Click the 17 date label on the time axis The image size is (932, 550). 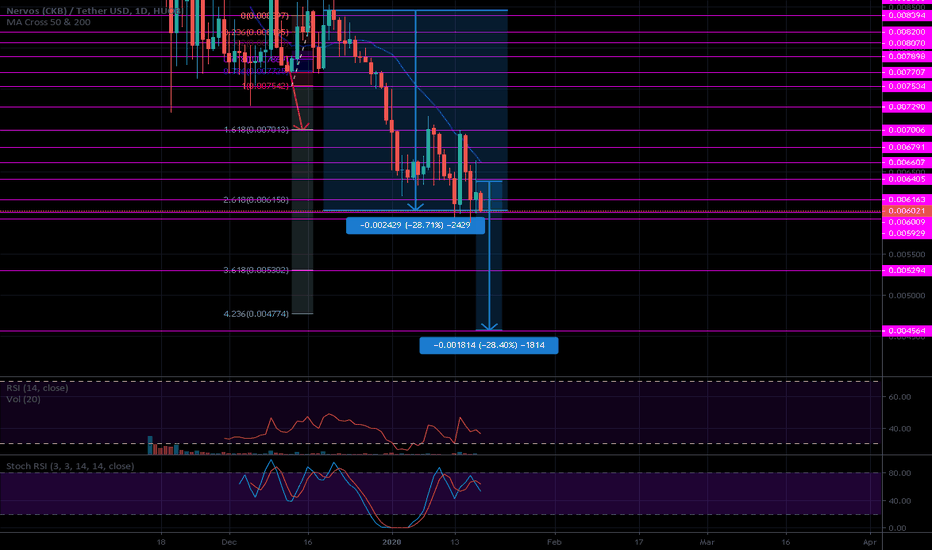coord(638,542)
